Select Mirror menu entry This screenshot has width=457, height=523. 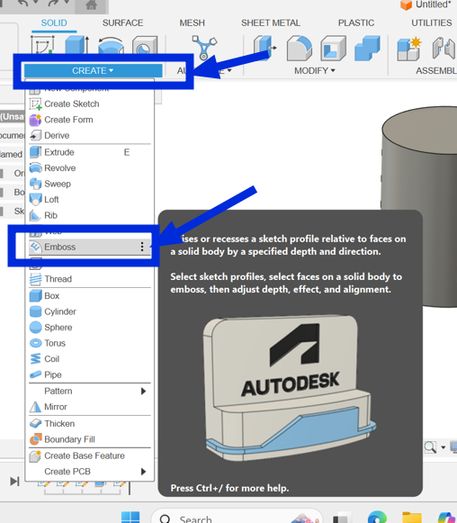point(89,407)
